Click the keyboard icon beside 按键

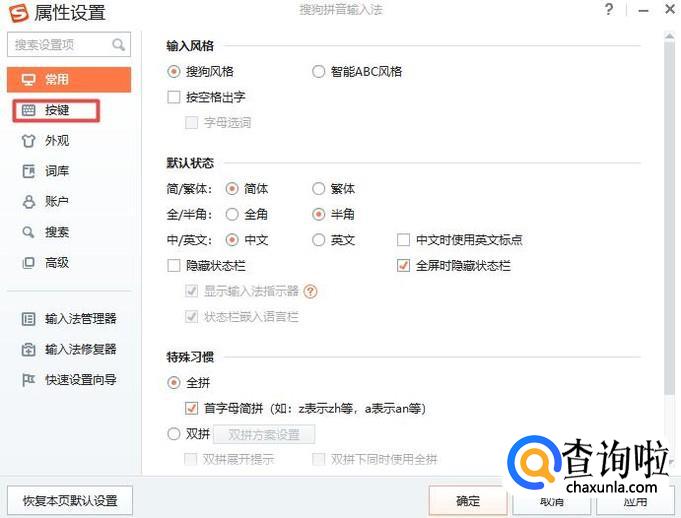(x=28, y=110)
